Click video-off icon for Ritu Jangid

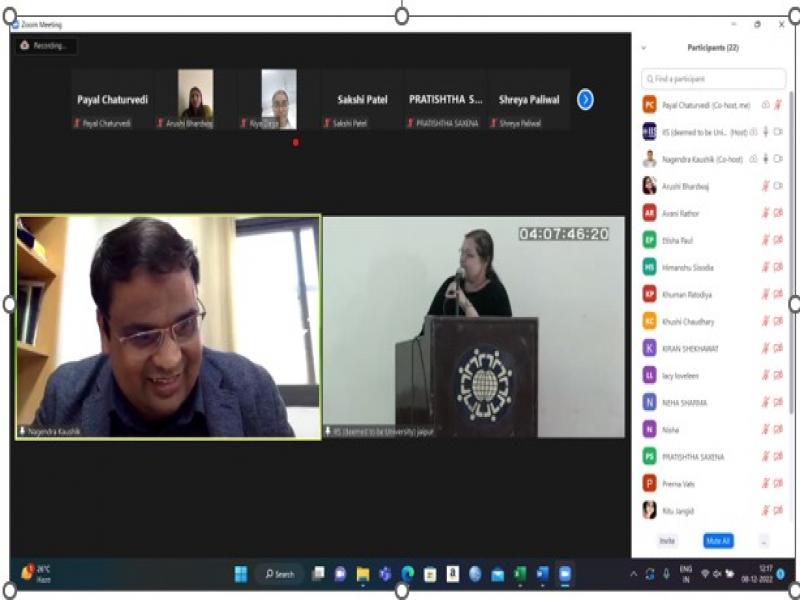coord(778,510)
